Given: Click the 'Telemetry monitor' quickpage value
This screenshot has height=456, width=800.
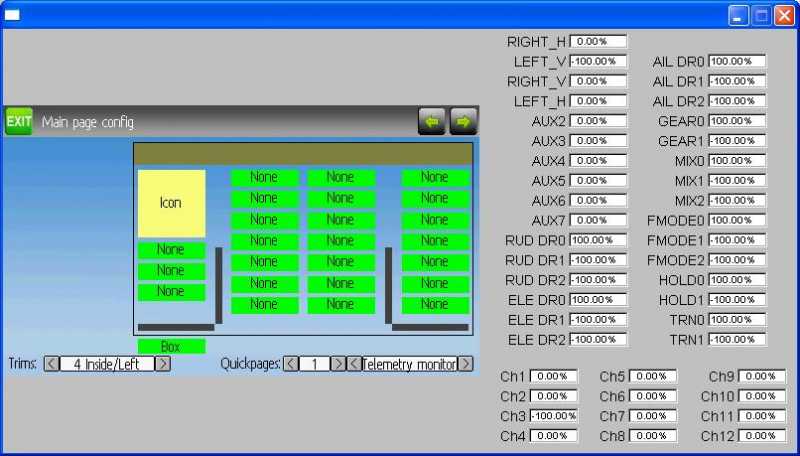Looking at the screenshot, I should pyautogui.click(x=409, y=364).
